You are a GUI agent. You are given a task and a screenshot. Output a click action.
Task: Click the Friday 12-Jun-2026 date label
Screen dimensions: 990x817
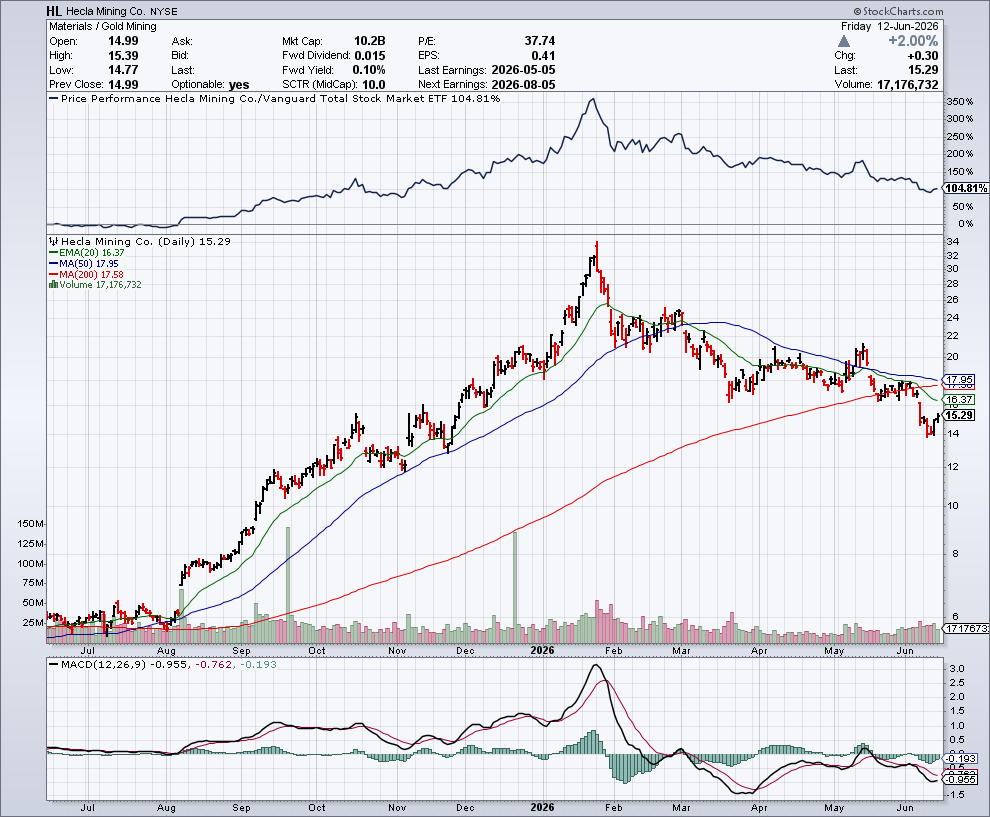890,27
